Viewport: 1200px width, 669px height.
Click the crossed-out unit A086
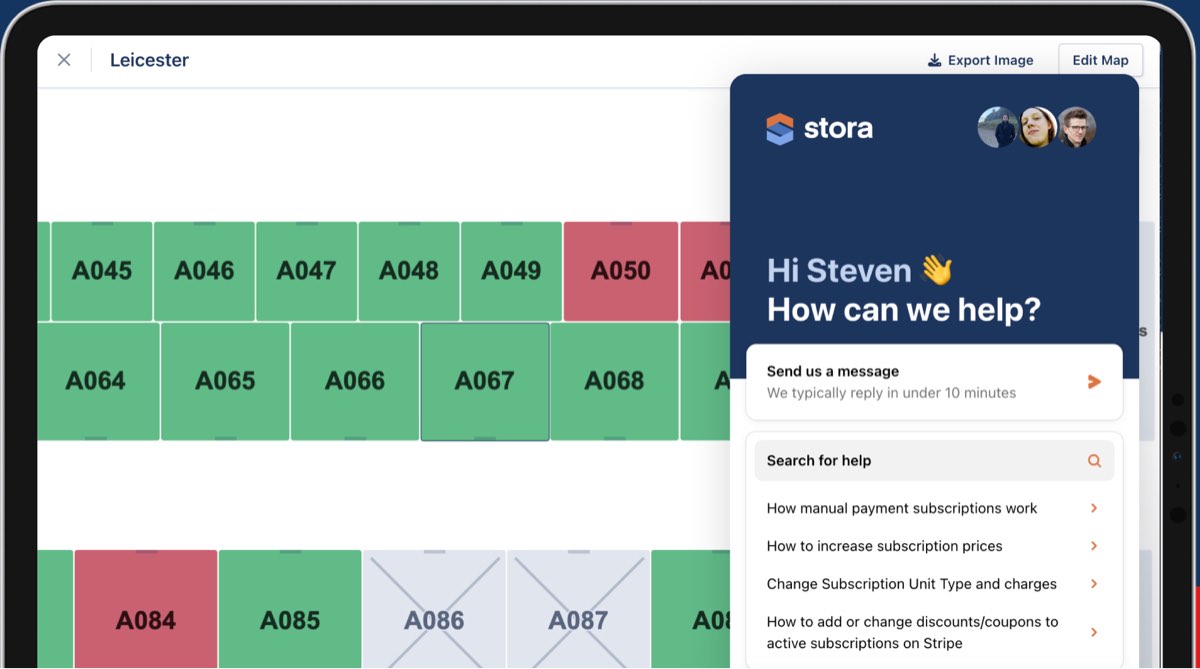[434, 609]
